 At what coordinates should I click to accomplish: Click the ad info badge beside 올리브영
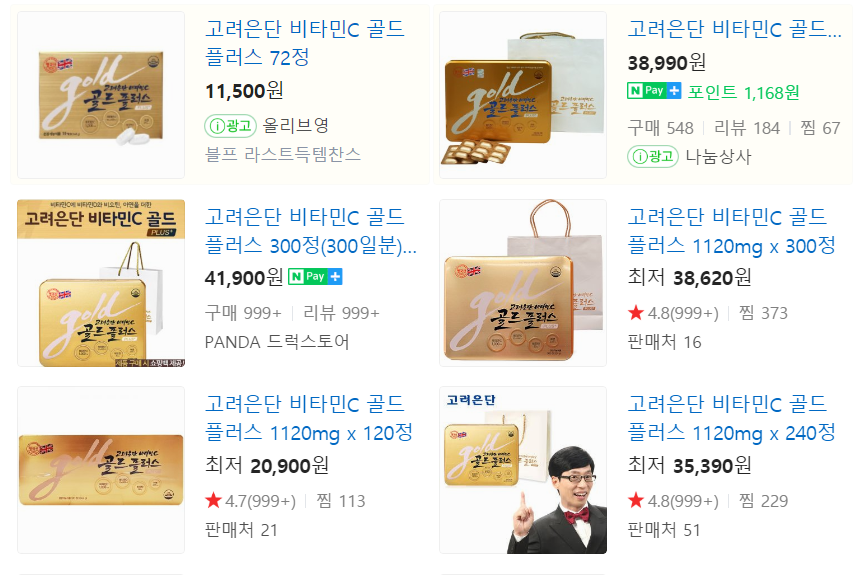point(230,126)
